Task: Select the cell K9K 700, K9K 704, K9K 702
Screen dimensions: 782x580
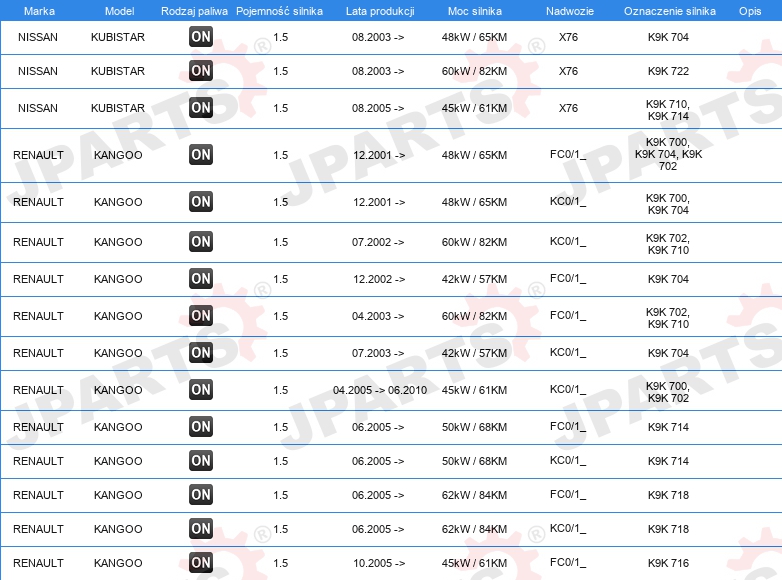Action: coord(668,154)
